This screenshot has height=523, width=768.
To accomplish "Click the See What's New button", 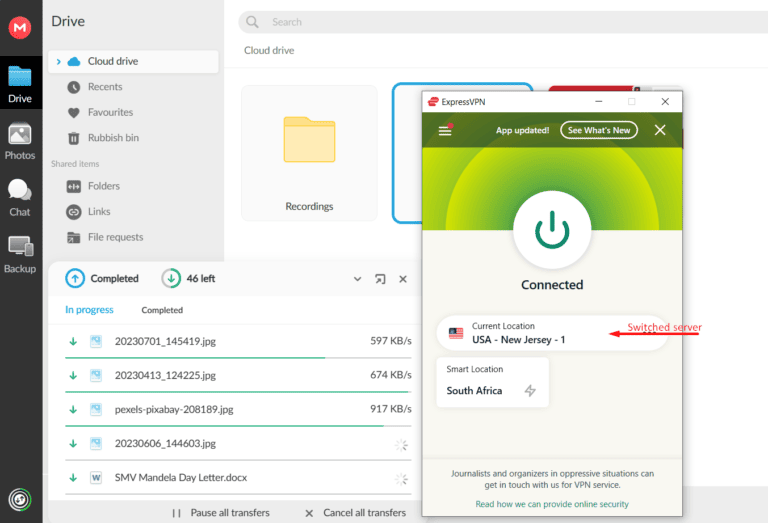I will pyautogui.click(x=599, y=130).
